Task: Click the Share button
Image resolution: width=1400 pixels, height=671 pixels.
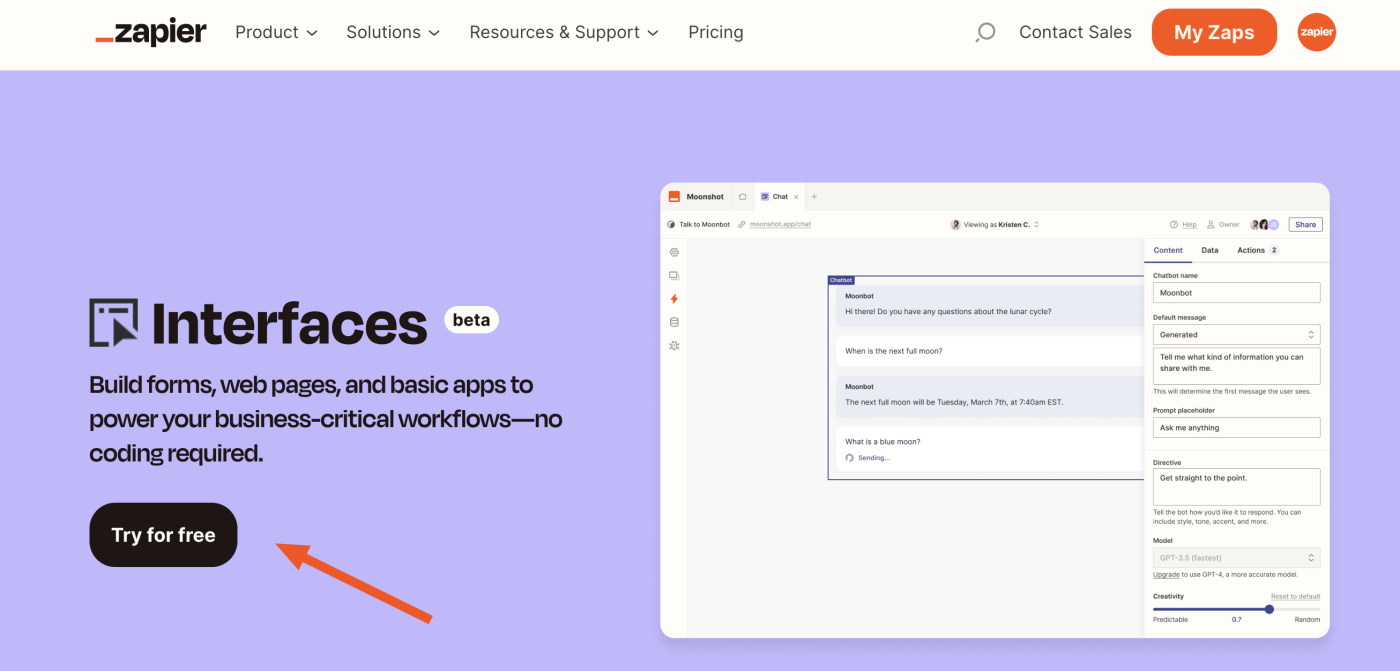Action: 1306,224
